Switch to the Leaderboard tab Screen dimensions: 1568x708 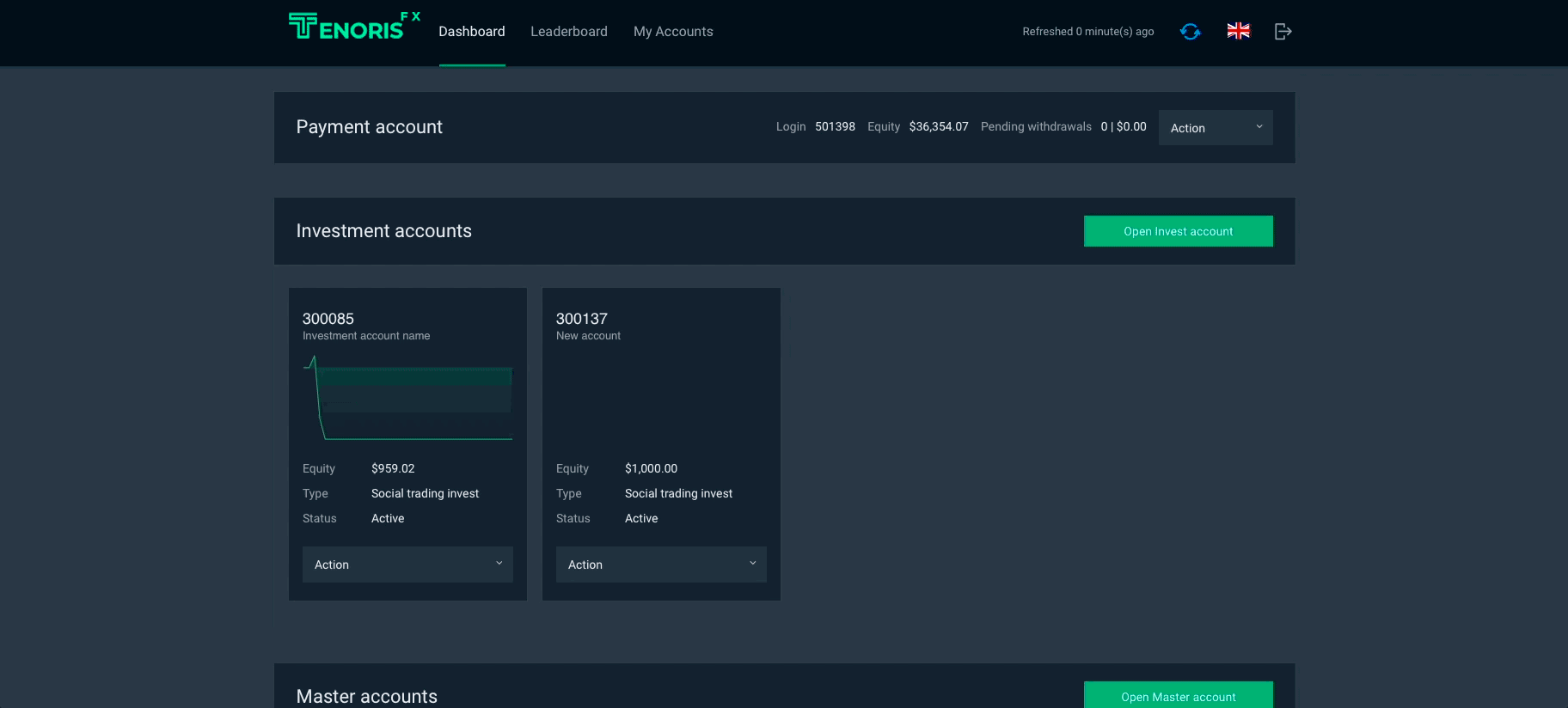568,32
